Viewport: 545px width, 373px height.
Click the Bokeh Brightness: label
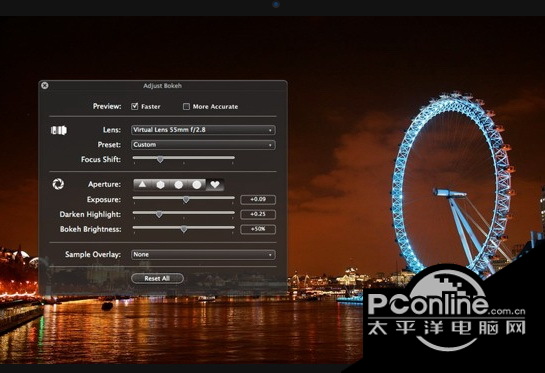click(90, 229)
